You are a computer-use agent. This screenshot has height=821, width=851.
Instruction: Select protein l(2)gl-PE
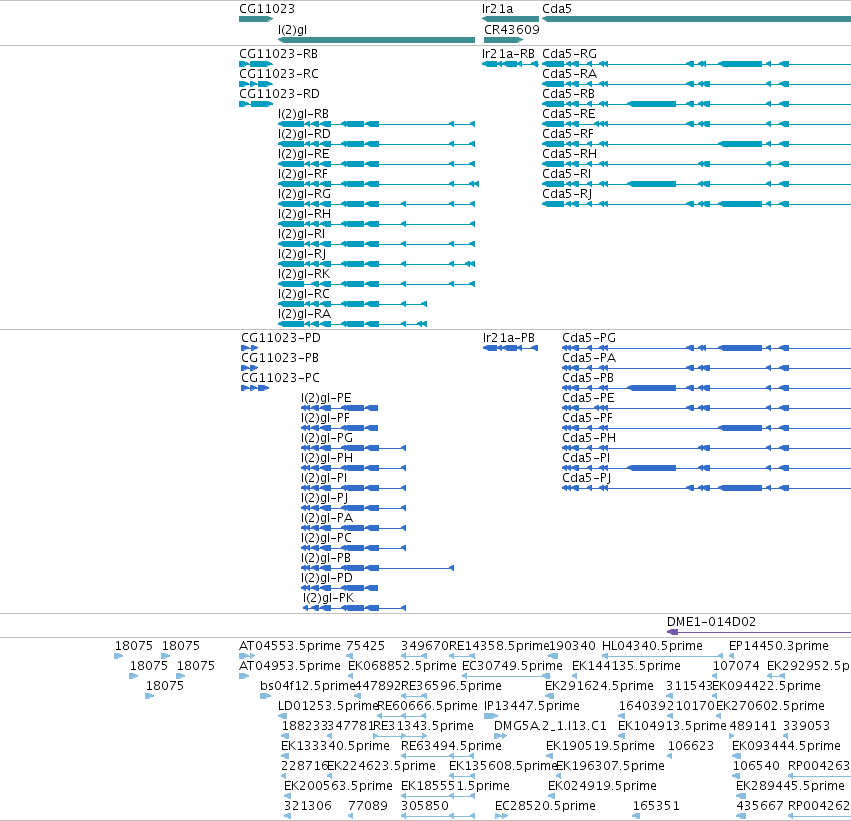[x=340, y=408]
